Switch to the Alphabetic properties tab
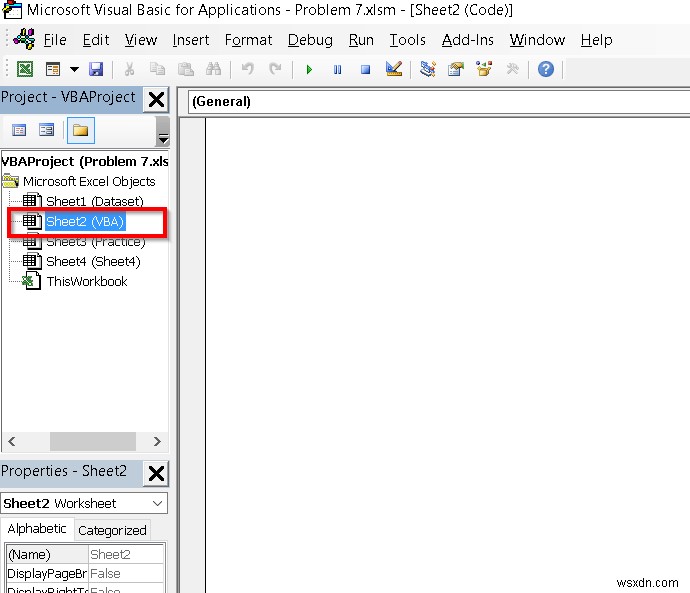The image size is (690, 593). 37,529
